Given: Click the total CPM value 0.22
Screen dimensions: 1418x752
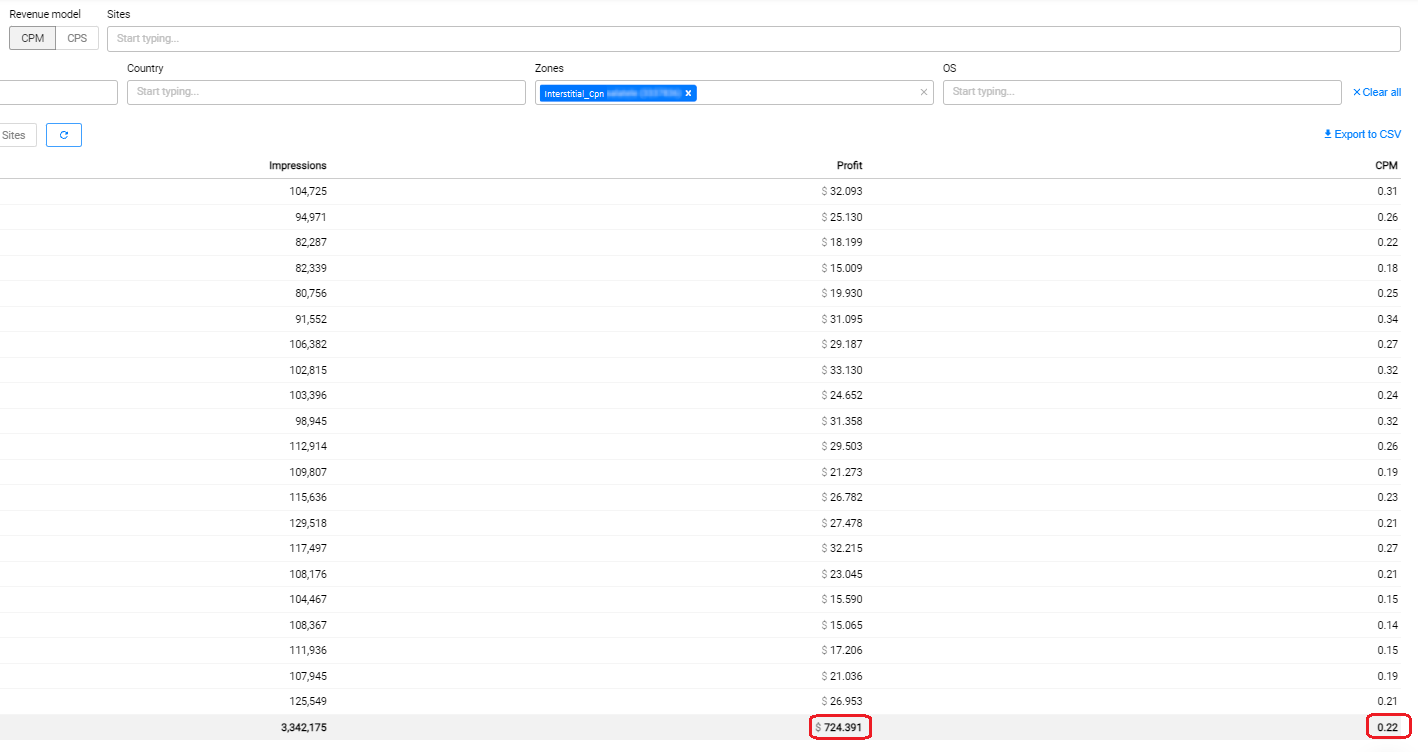Looking at the screenshot, I should click(x=1387, y=728).
